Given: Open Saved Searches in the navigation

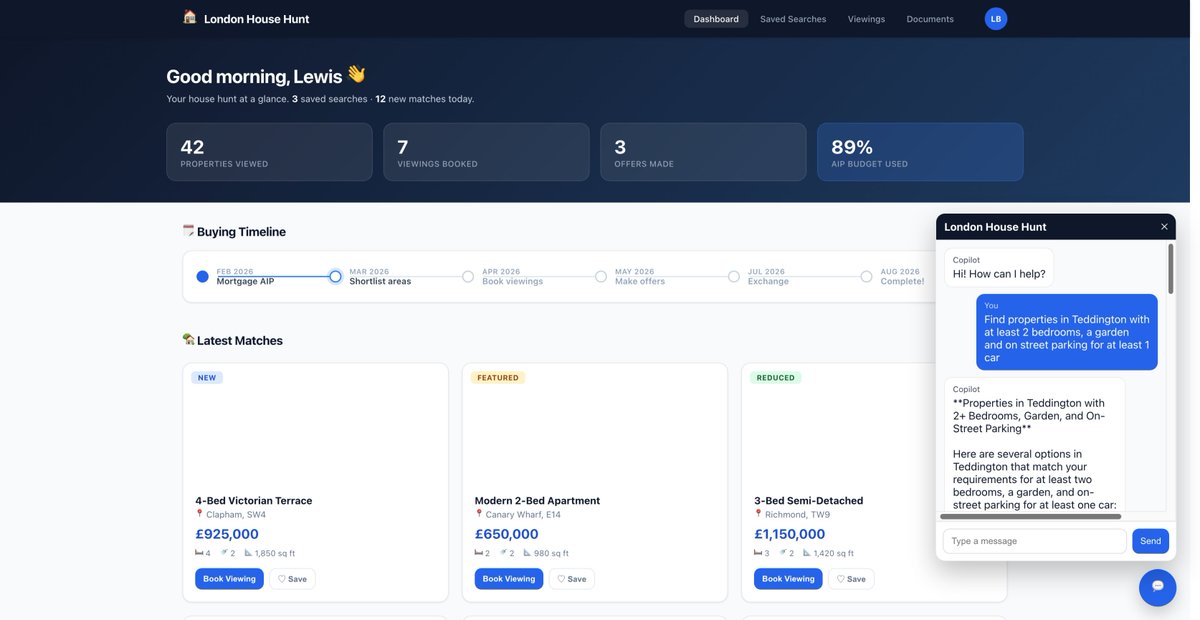Looking at the screenshot, I should [x=793, y=19].
